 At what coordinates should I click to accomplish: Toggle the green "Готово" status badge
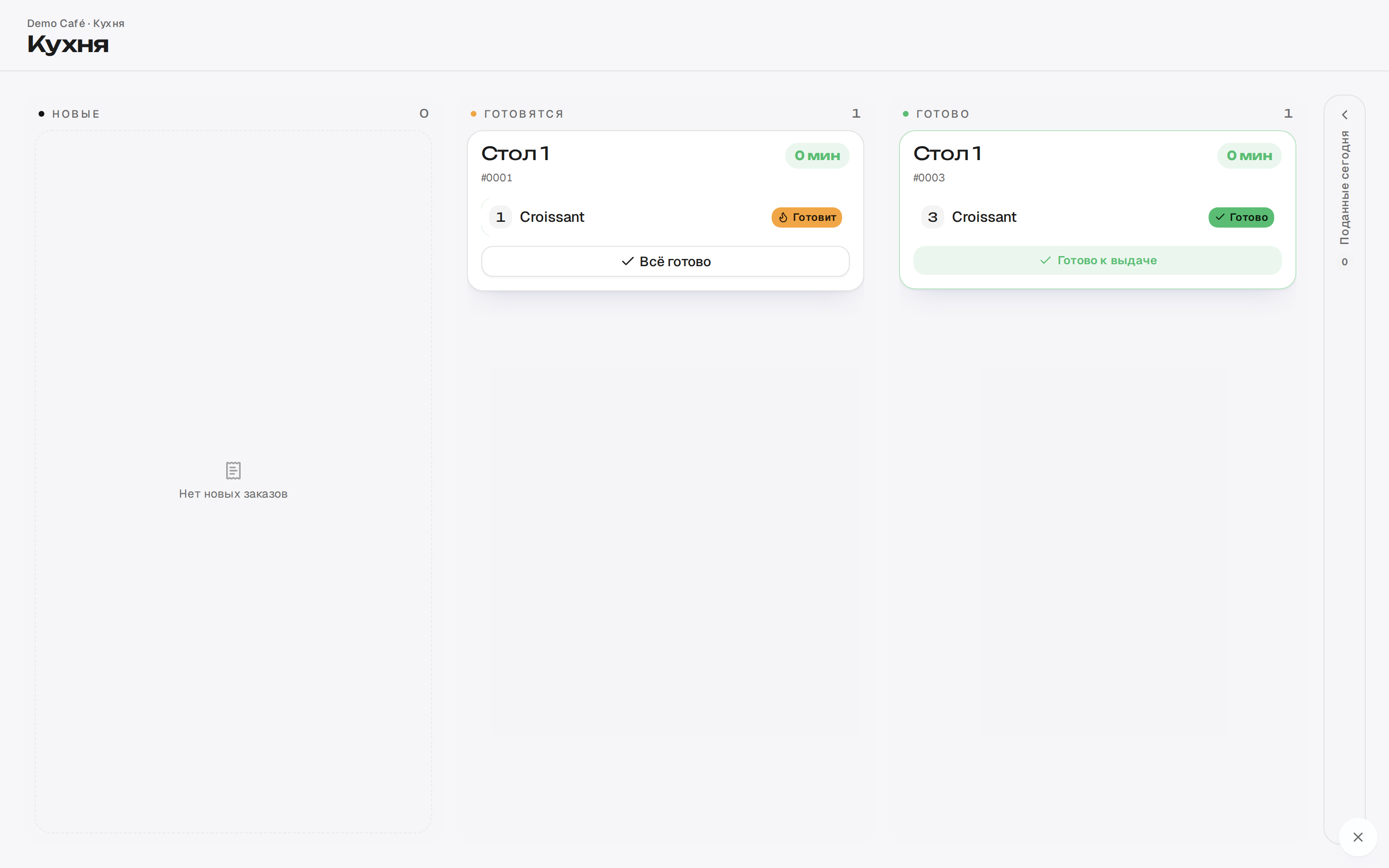click(1241, 217)
